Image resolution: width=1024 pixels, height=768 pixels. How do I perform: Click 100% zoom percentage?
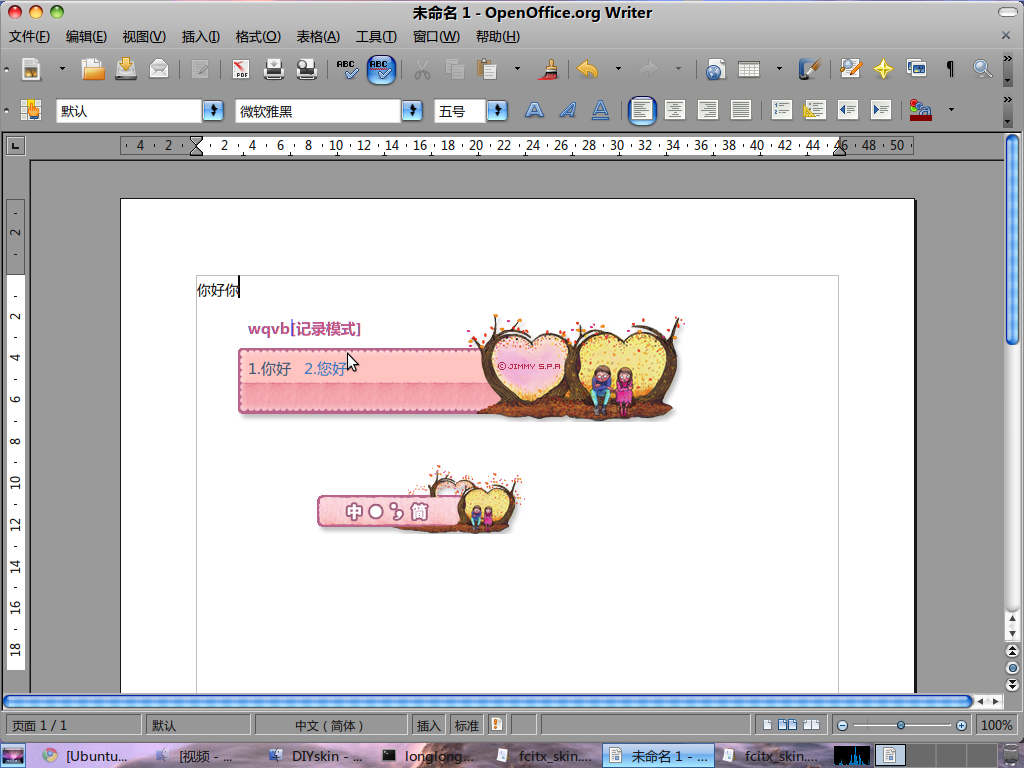tap(996, 726)
